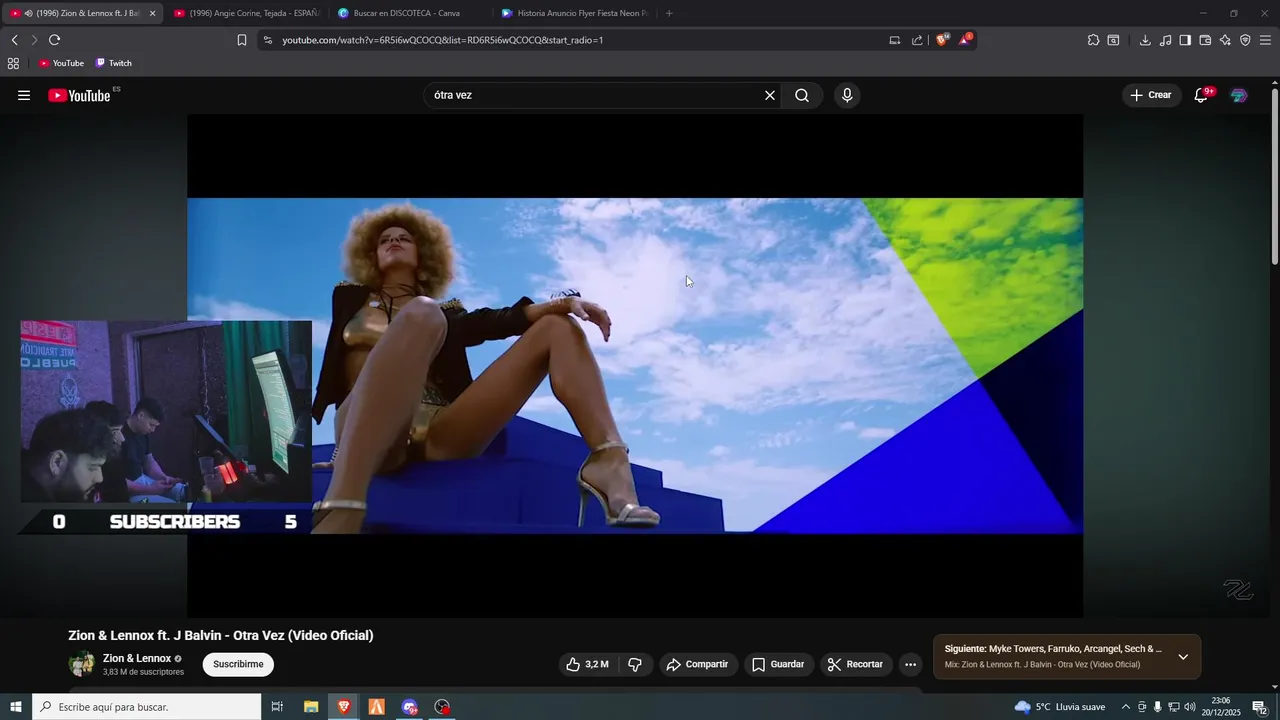View site information icon in address bar

click(267, 40)
